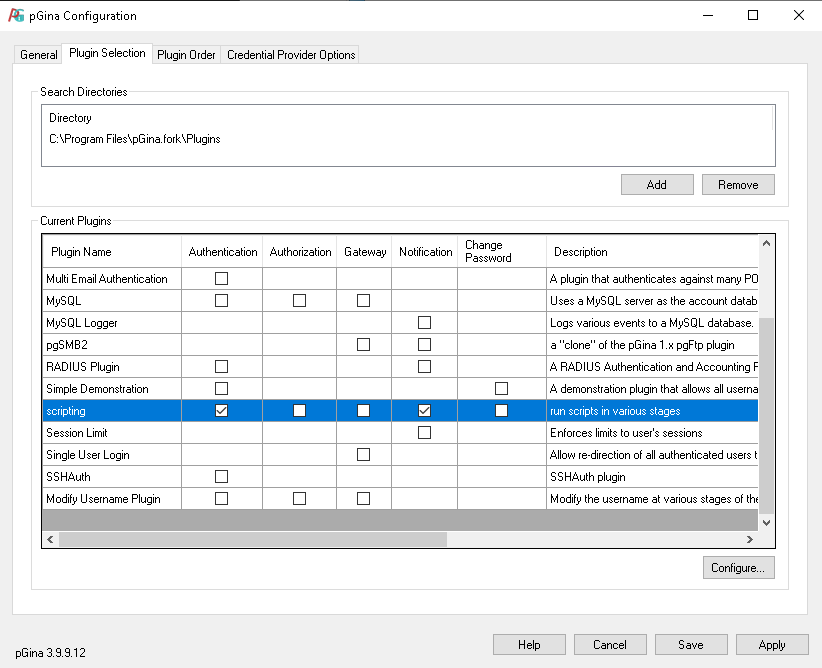The width and height of the screenshot is (822, 668).
Task: Check Notification for the Session Limit plugin
Action: 425,433
